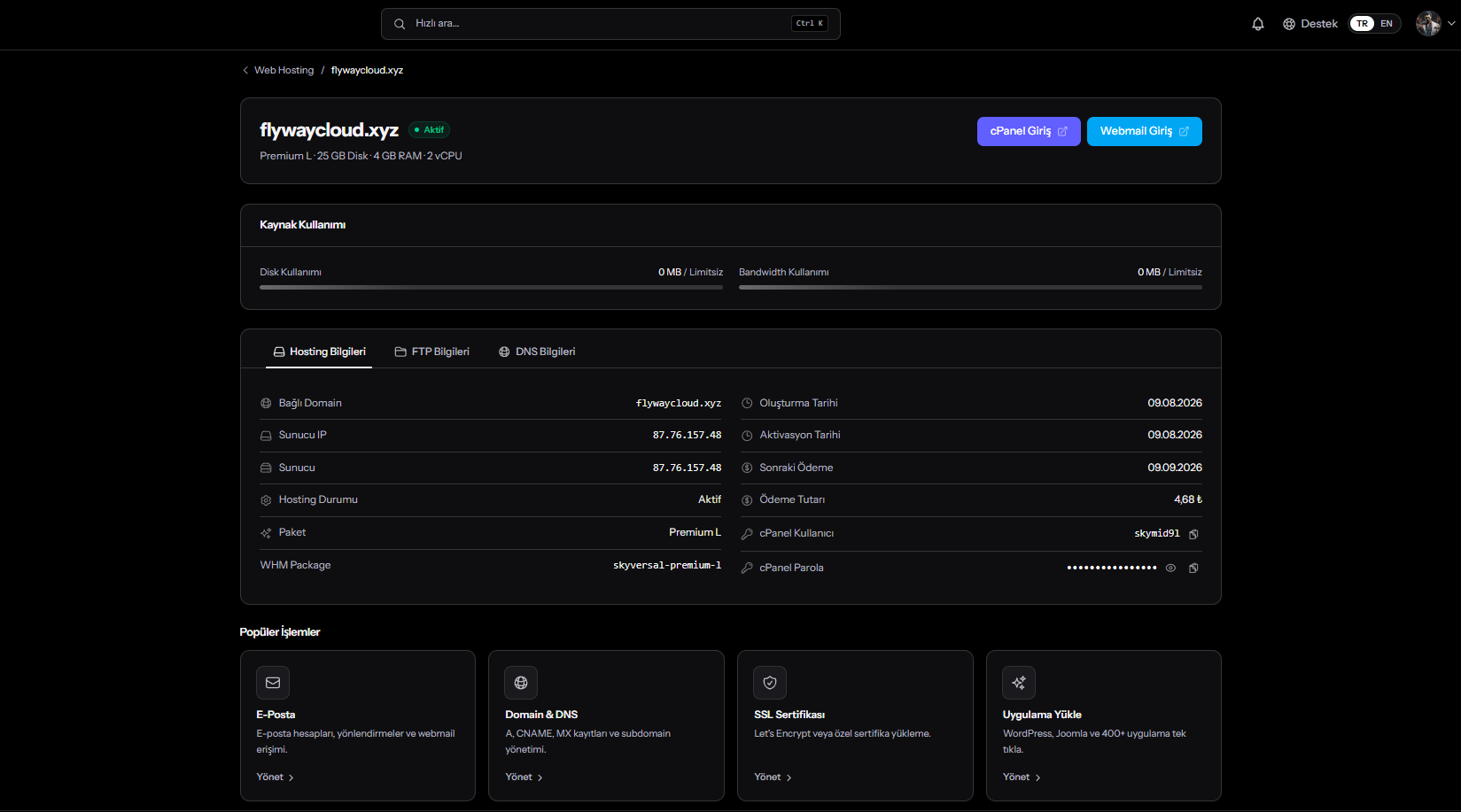
Task: Click the Hosting Durumu gear icon
Action: pyautogui.click(x=266, y=500)
